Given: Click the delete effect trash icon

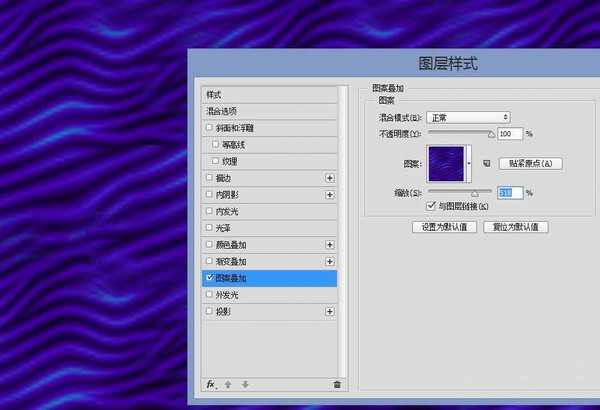Looking at the screenshot, I should (x=337, y=384).
